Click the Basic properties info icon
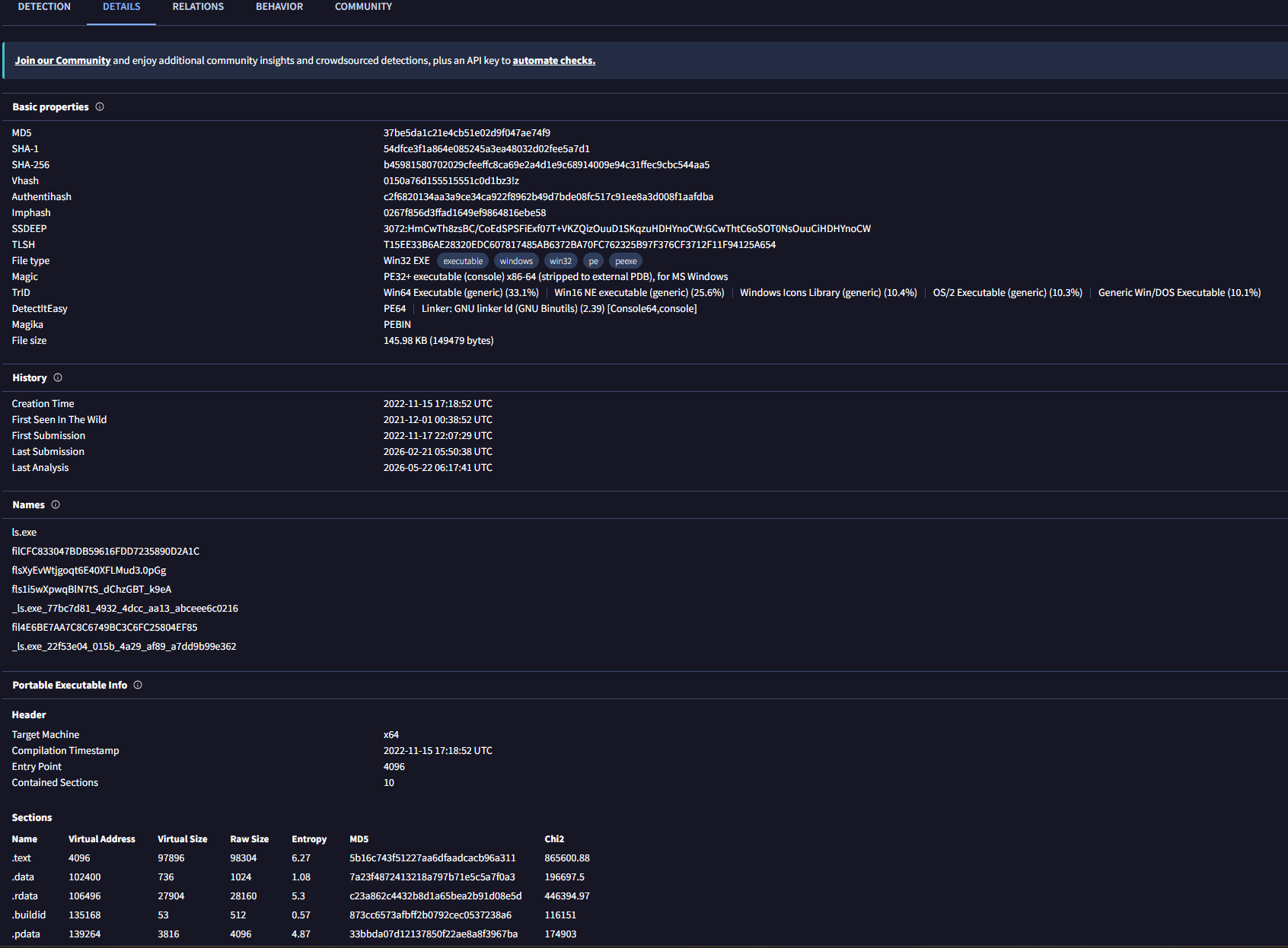The width and height of the screenshot is (1288, 948). coord(100,107)
